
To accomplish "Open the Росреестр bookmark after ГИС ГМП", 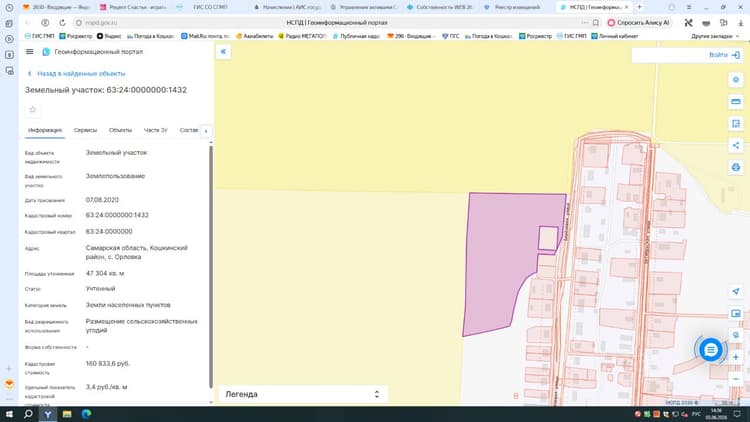I will [x=76, y=36].
